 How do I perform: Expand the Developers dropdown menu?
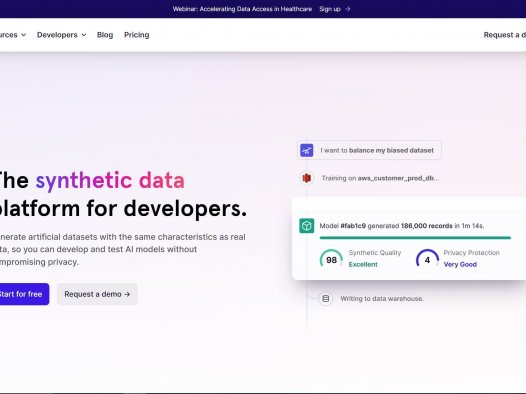coord(61,35)
